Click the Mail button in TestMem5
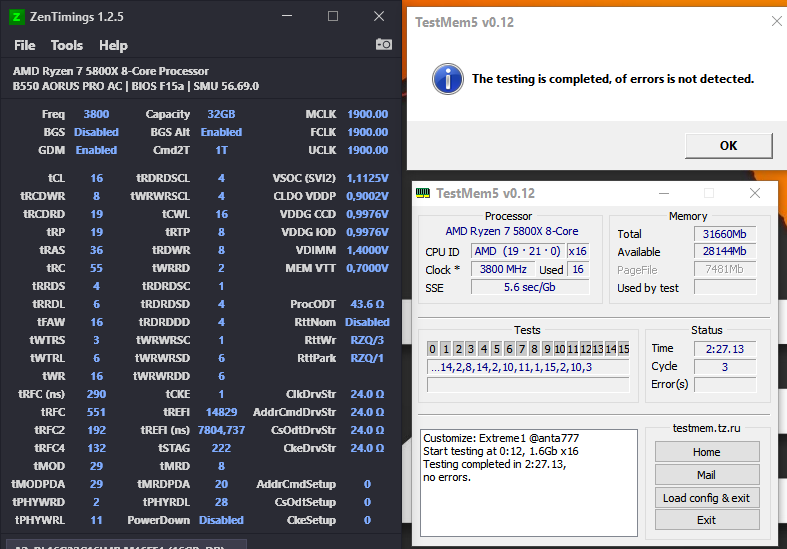The image size is (787, 549). [x=707, y=475]
